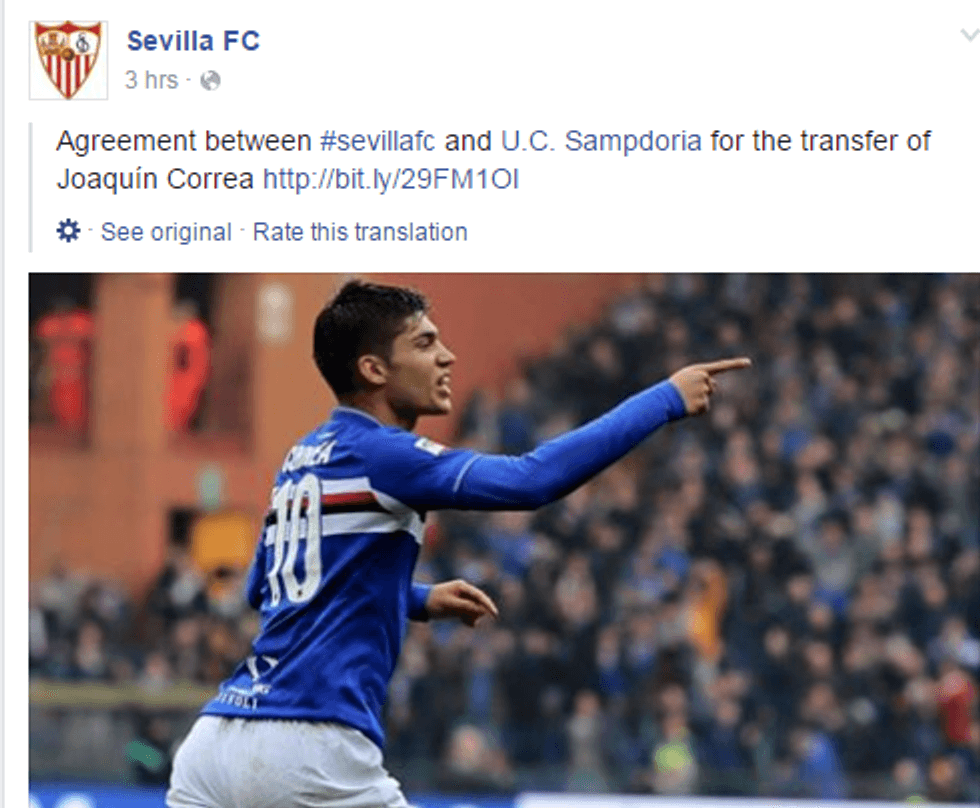Image resolution: width=980 pixels, height=808 pixels.
Task: Open the #sevillafc hashtag
Action: [x=378, y=141]
